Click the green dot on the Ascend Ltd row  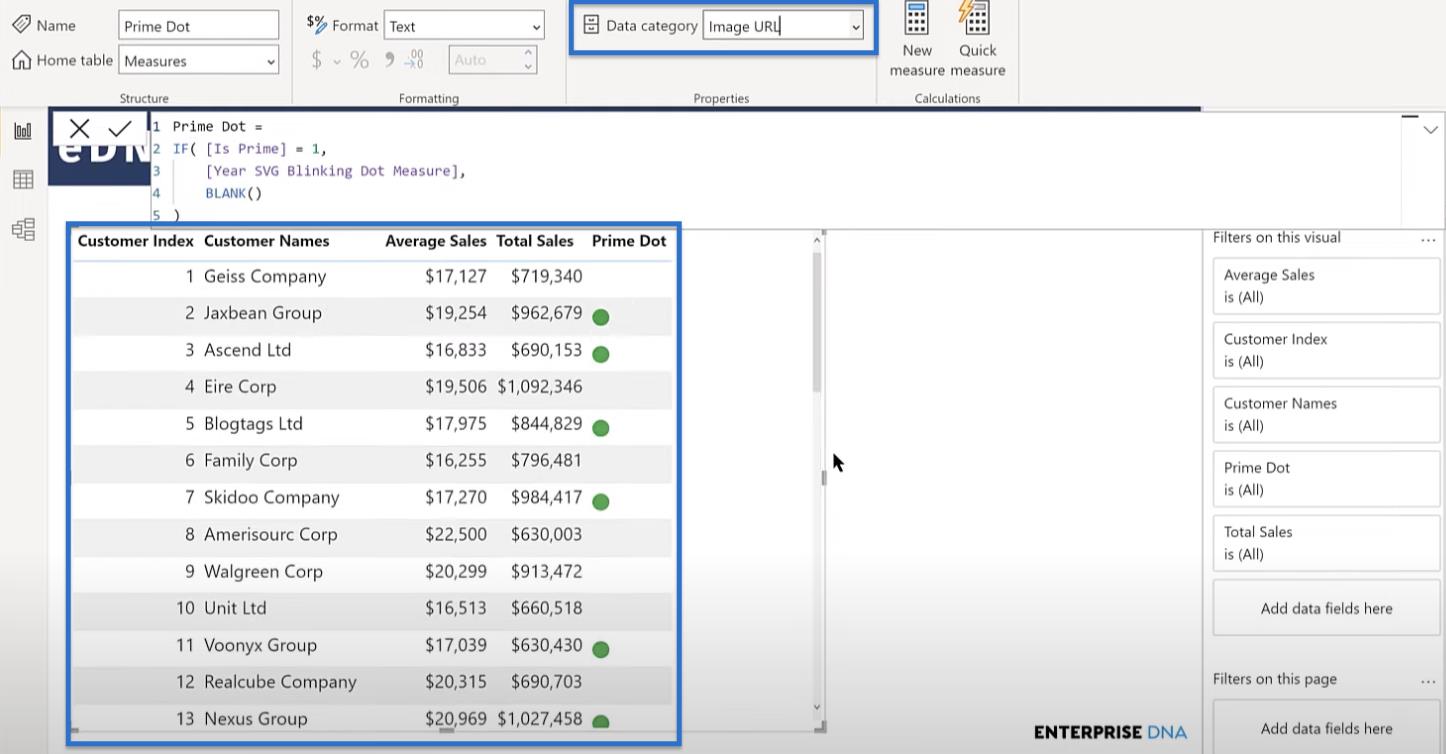[x=601, y=354]
